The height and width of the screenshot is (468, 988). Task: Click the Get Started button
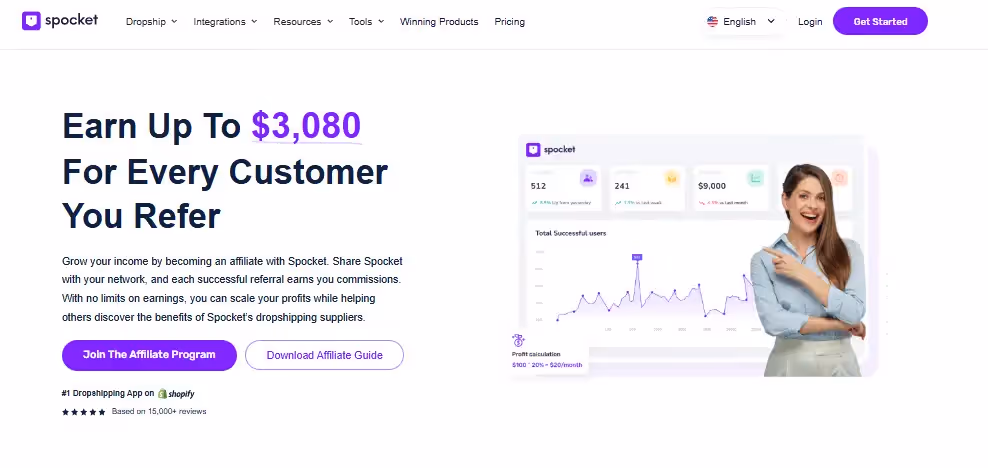(880, 21)
